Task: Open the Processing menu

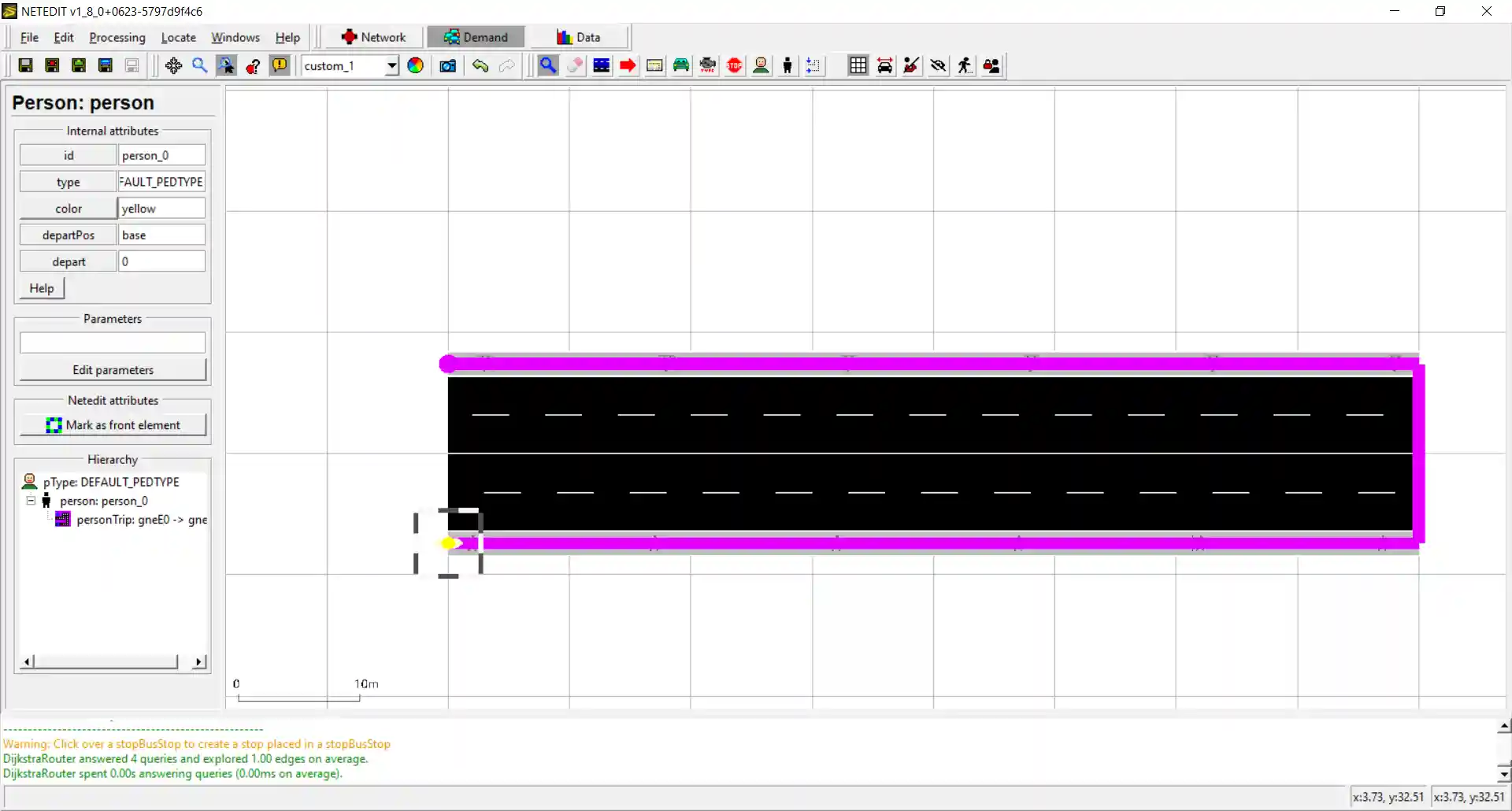Action: 117,38
